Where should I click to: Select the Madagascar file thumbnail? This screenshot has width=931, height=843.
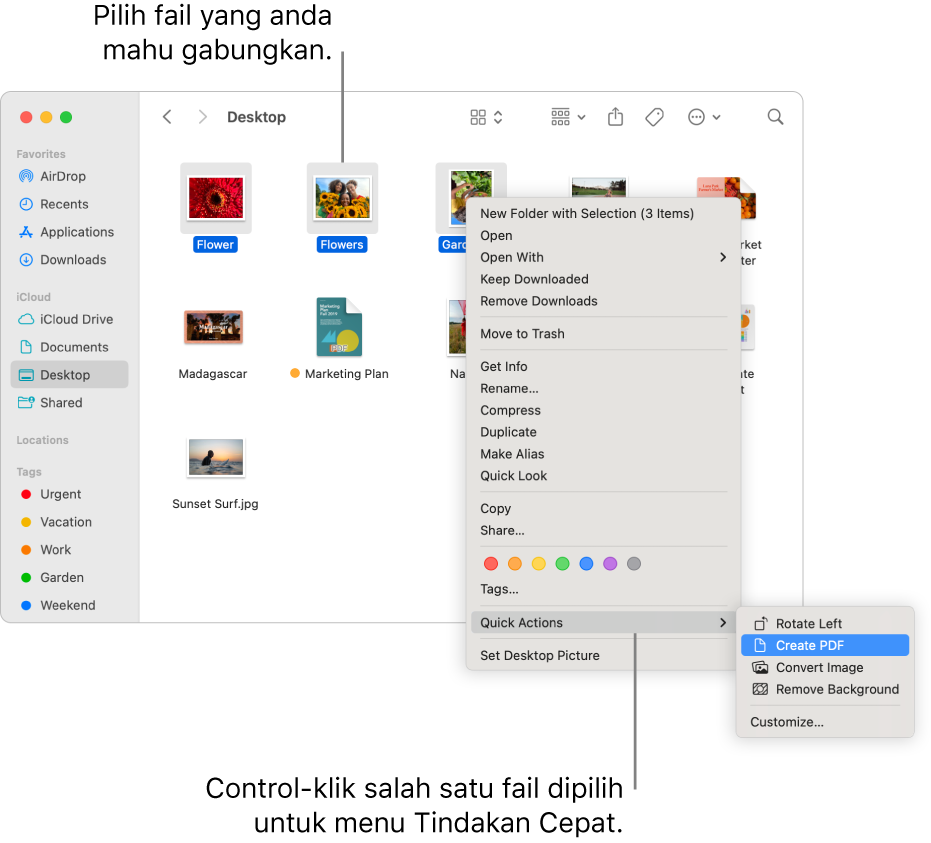click(x=213, y=327)
